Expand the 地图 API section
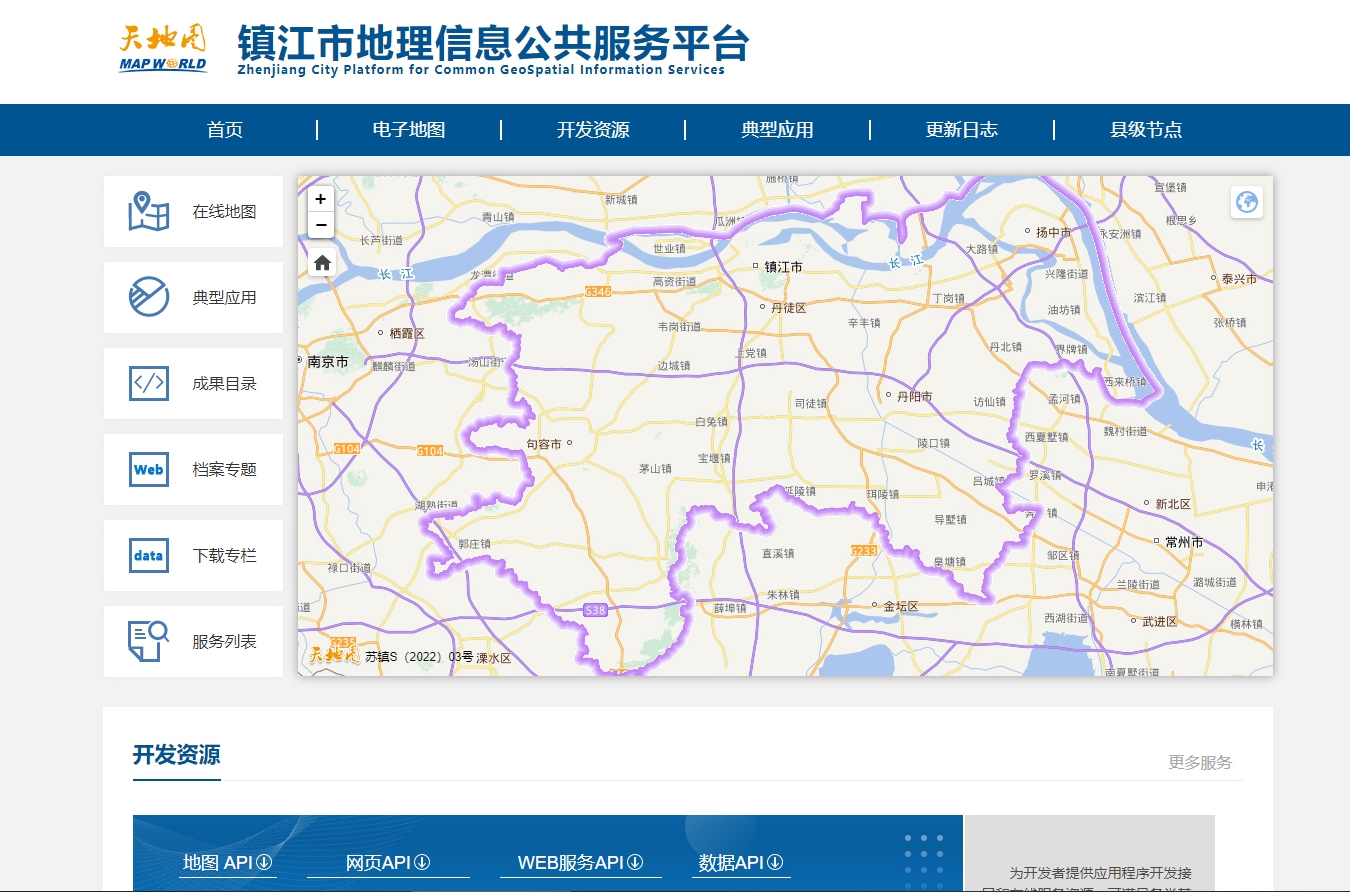Screen dimensions: 1350x892 (x=228, y=862)
